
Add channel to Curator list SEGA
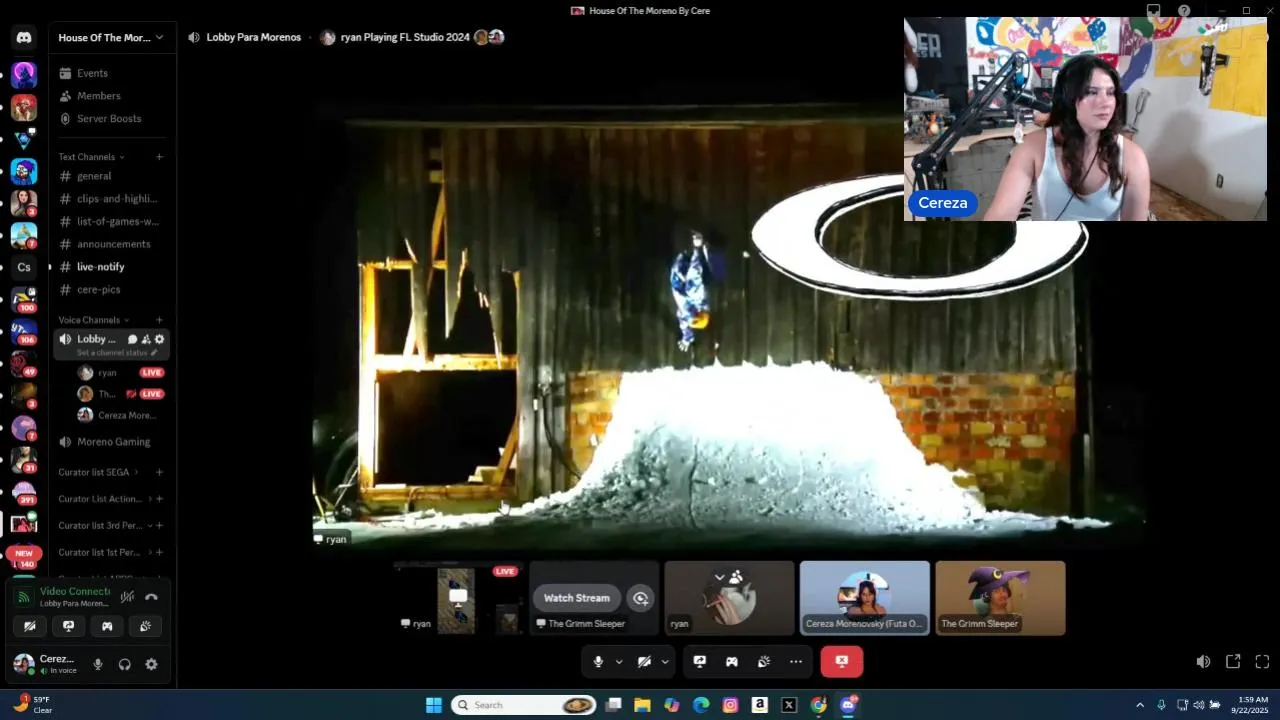tap(159, 472)
